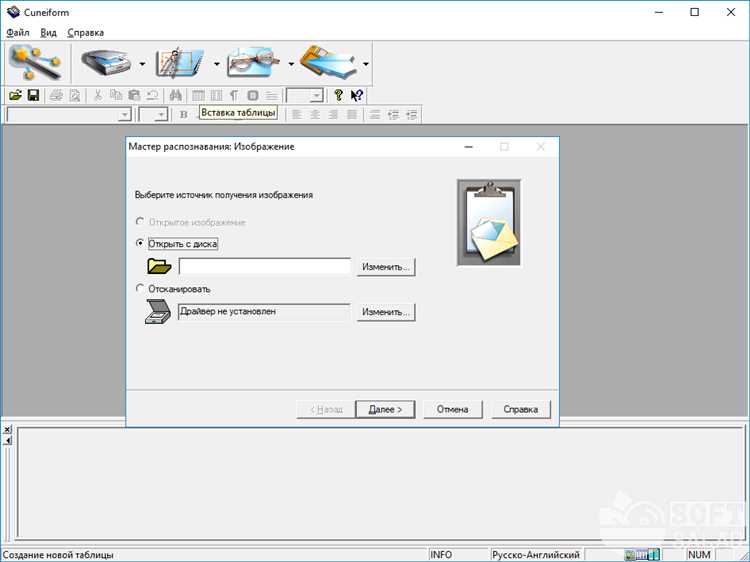
Task: Click Изменить button next to file path
Action: (386, 267)
